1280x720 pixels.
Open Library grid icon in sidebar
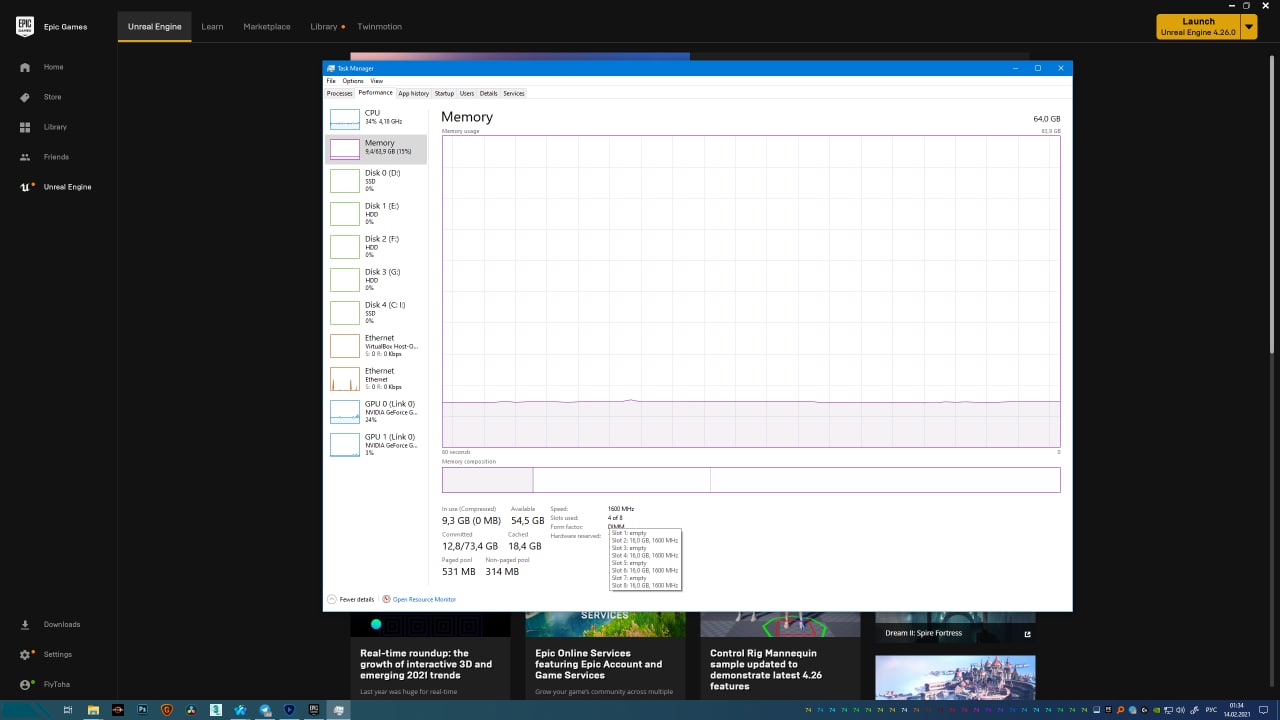(x=25, y=127)
